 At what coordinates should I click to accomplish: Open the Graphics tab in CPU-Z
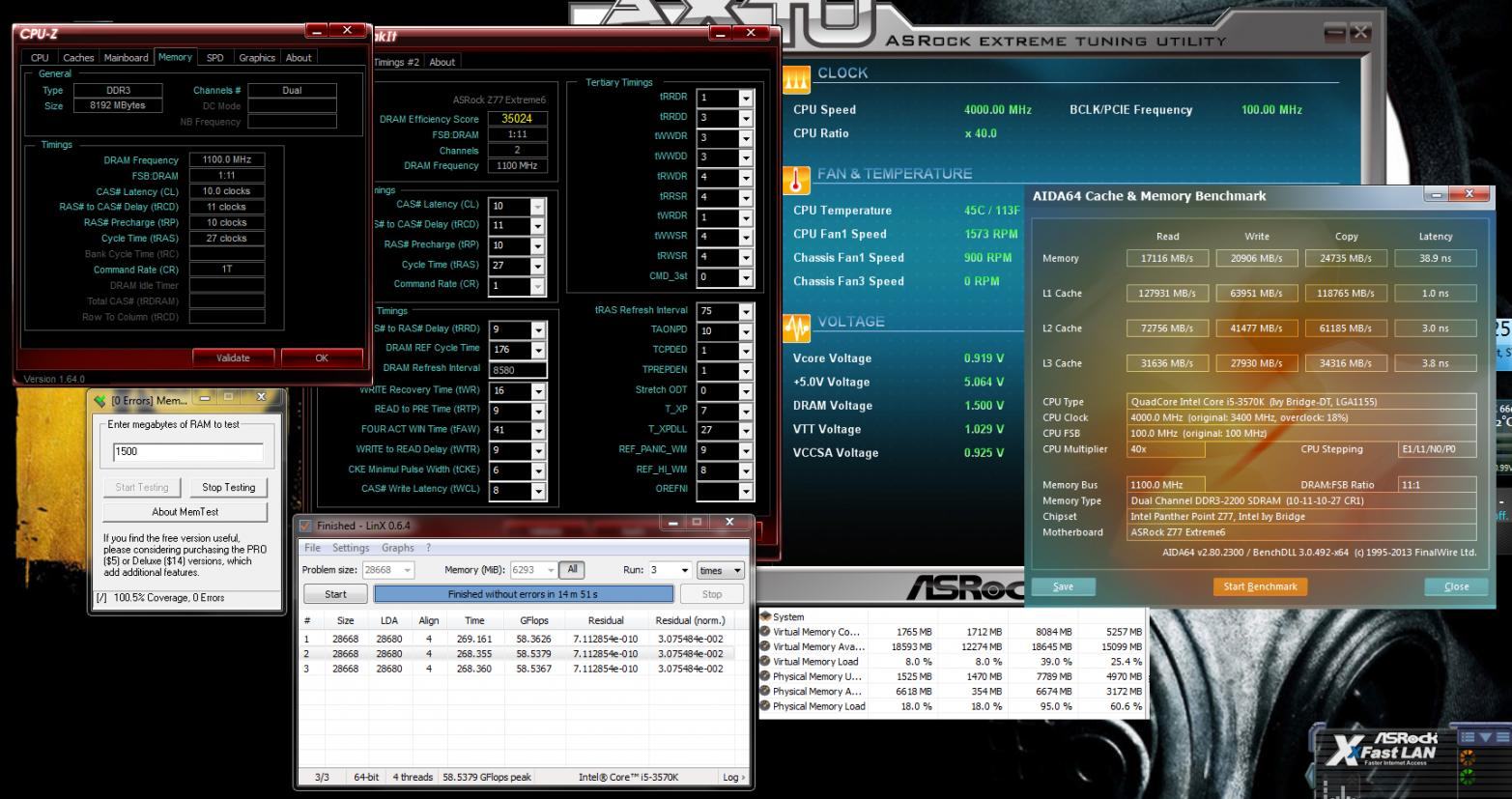tap(257, 58)
